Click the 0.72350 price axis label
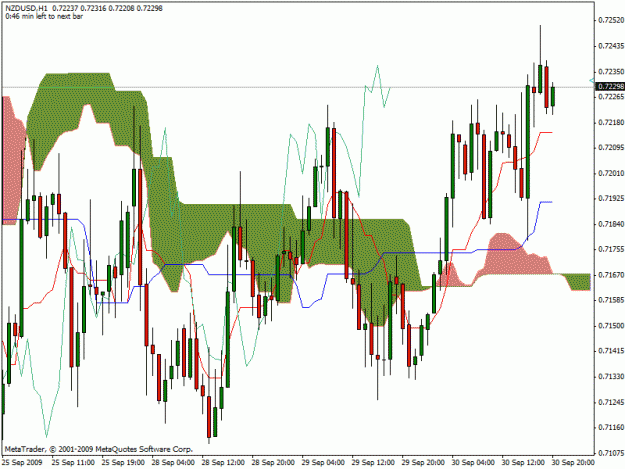Screen dimensions: 625x469 click(x=611, y=71)
